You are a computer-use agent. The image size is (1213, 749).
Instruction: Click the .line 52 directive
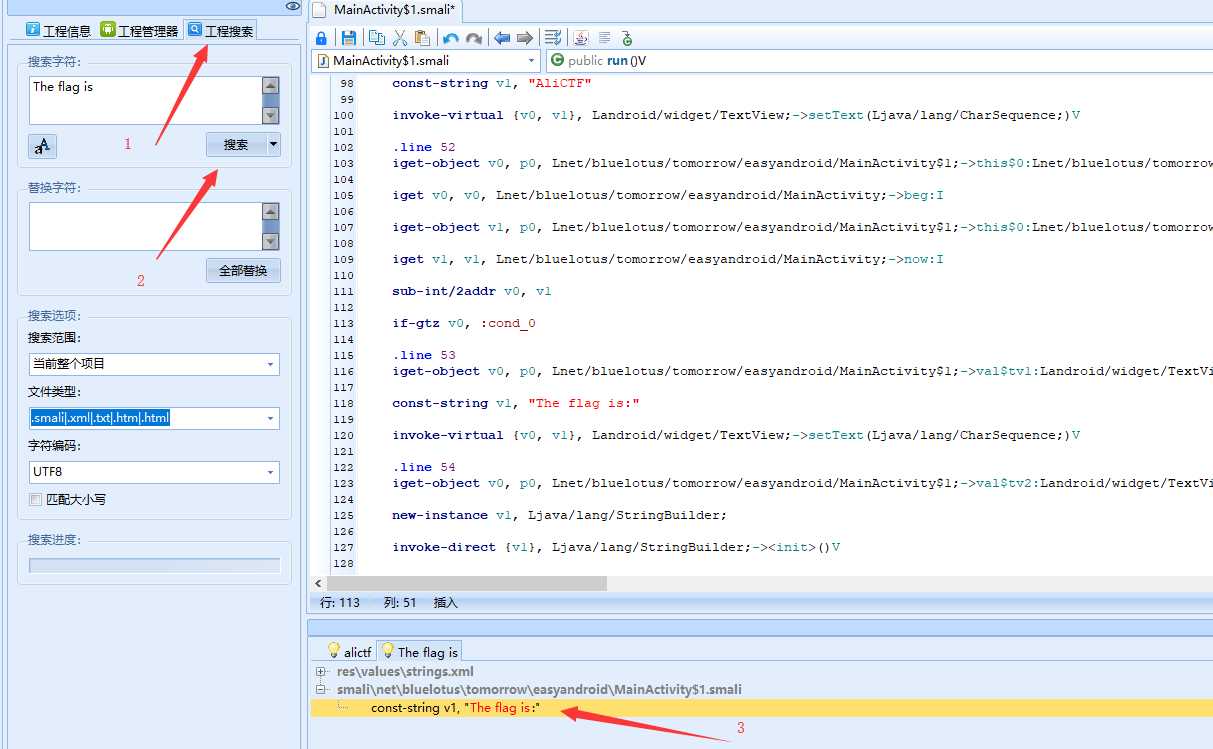[423, 147]
